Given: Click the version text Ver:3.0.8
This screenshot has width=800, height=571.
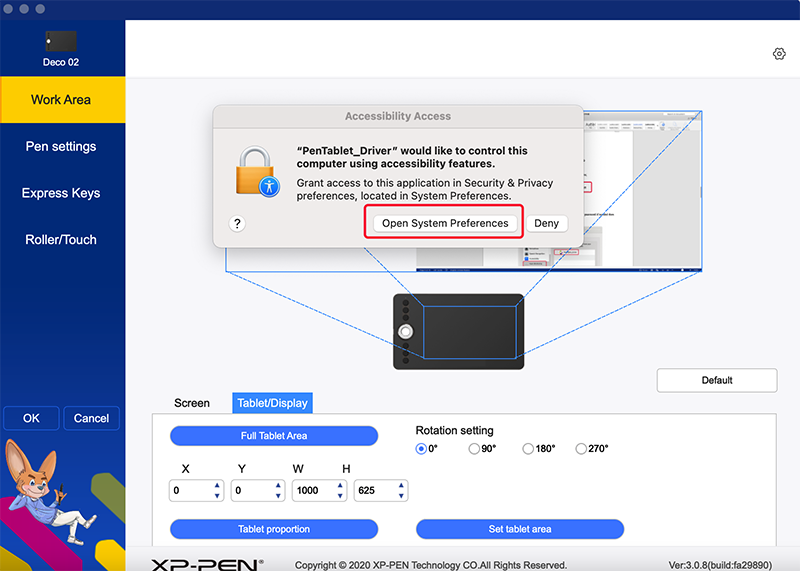Looking at the screenshot, I should pos(720,565).
